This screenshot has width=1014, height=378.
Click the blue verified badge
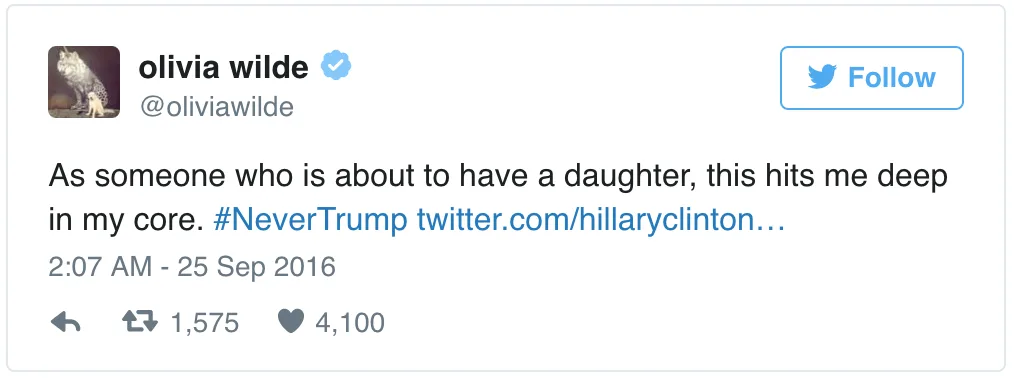coord(336,66)
